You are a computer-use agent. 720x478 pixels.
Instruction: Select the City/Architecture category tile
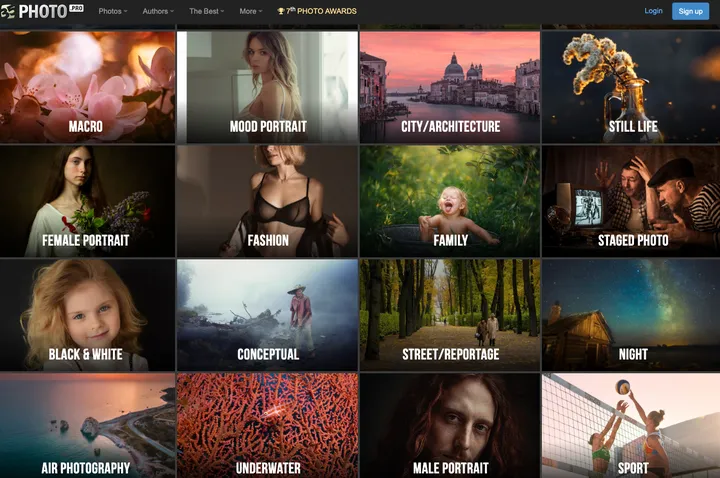tap(450, 87)
